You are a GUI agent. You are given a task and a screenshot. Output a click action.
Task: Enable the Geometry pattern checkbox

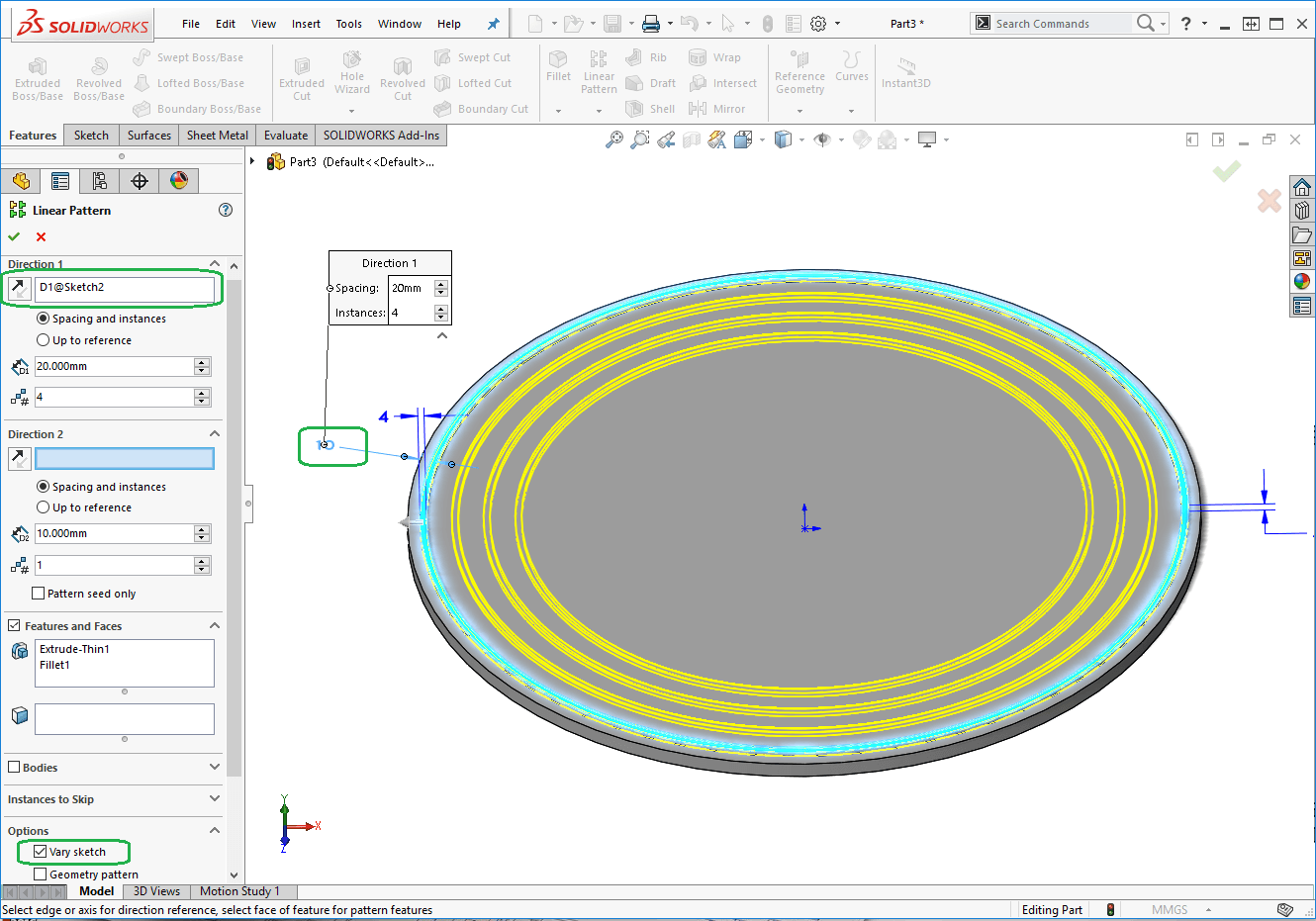(x=41, y=875)
